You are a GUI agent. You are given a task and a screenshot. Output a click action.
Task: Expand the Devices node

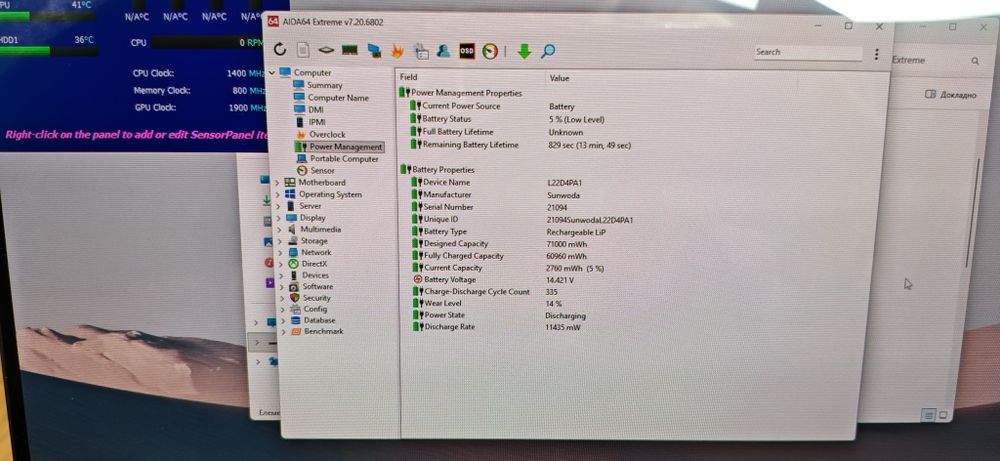(x=281, y=275)
